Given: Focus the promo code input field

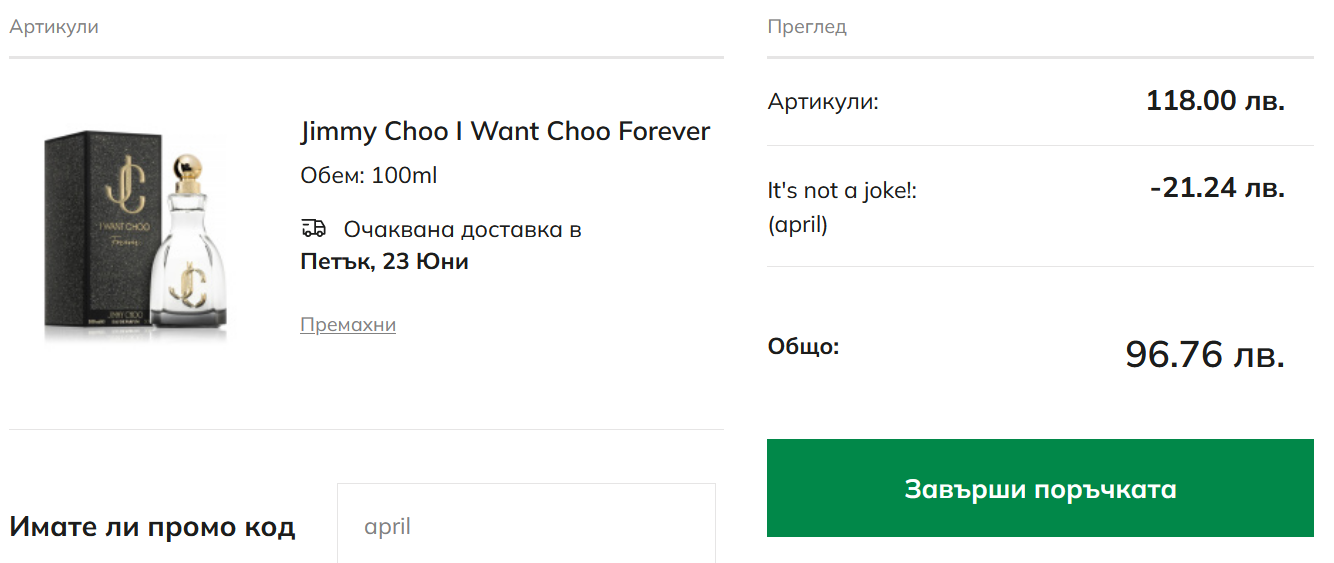Looking at the screenshot, I should point(526,526).
